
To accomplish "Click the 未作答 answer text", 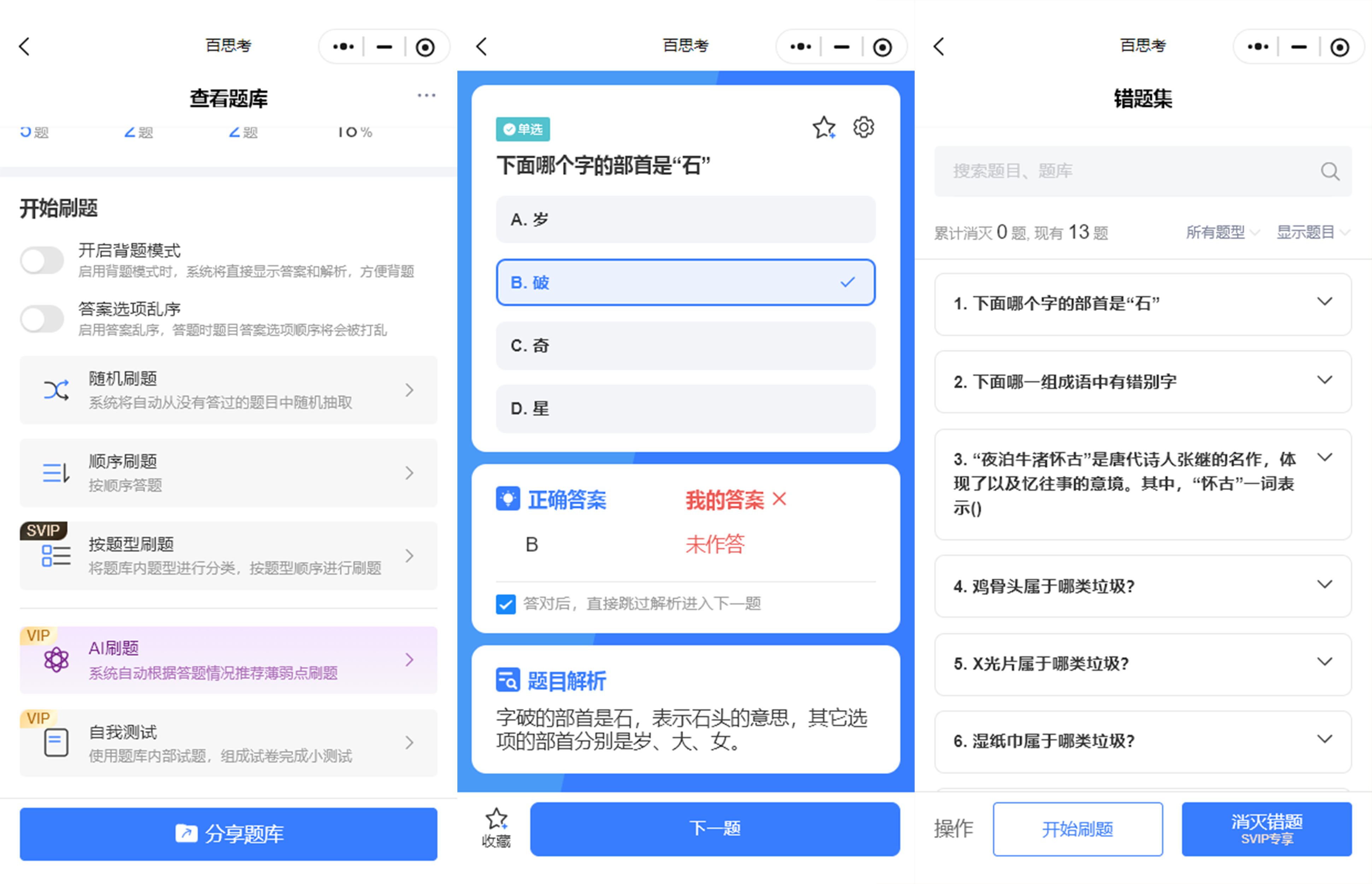I will 715,543.
